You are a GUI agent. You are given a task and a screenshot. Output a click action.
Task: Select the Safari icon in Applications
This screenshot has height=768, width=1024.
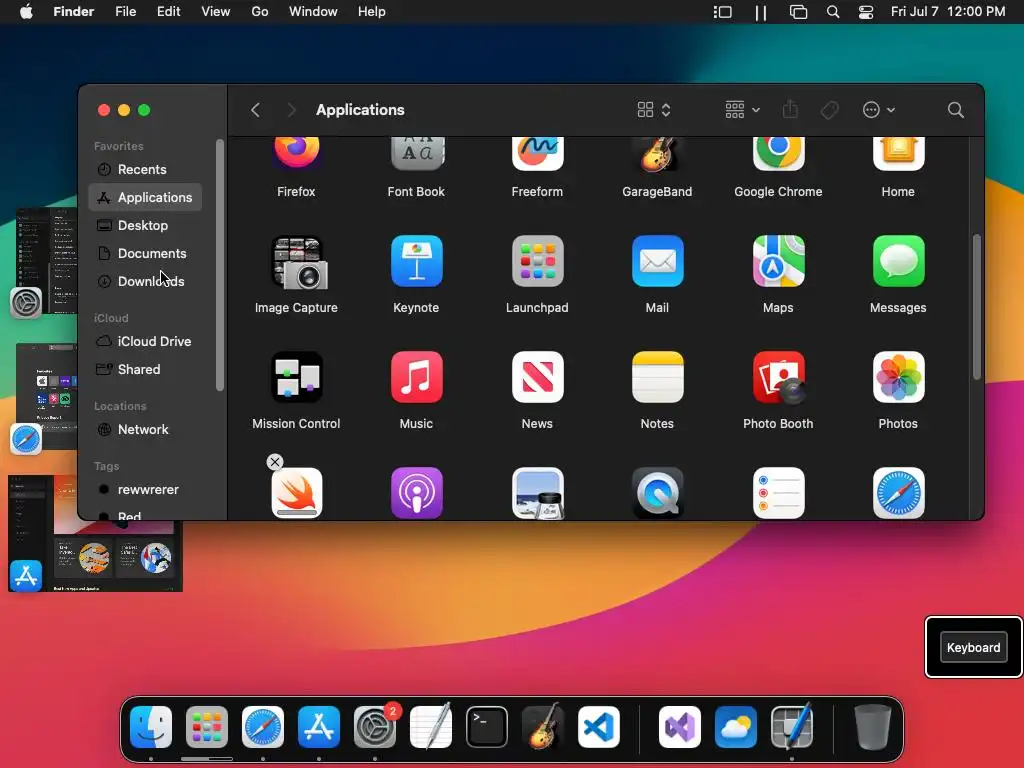point(898,493)
